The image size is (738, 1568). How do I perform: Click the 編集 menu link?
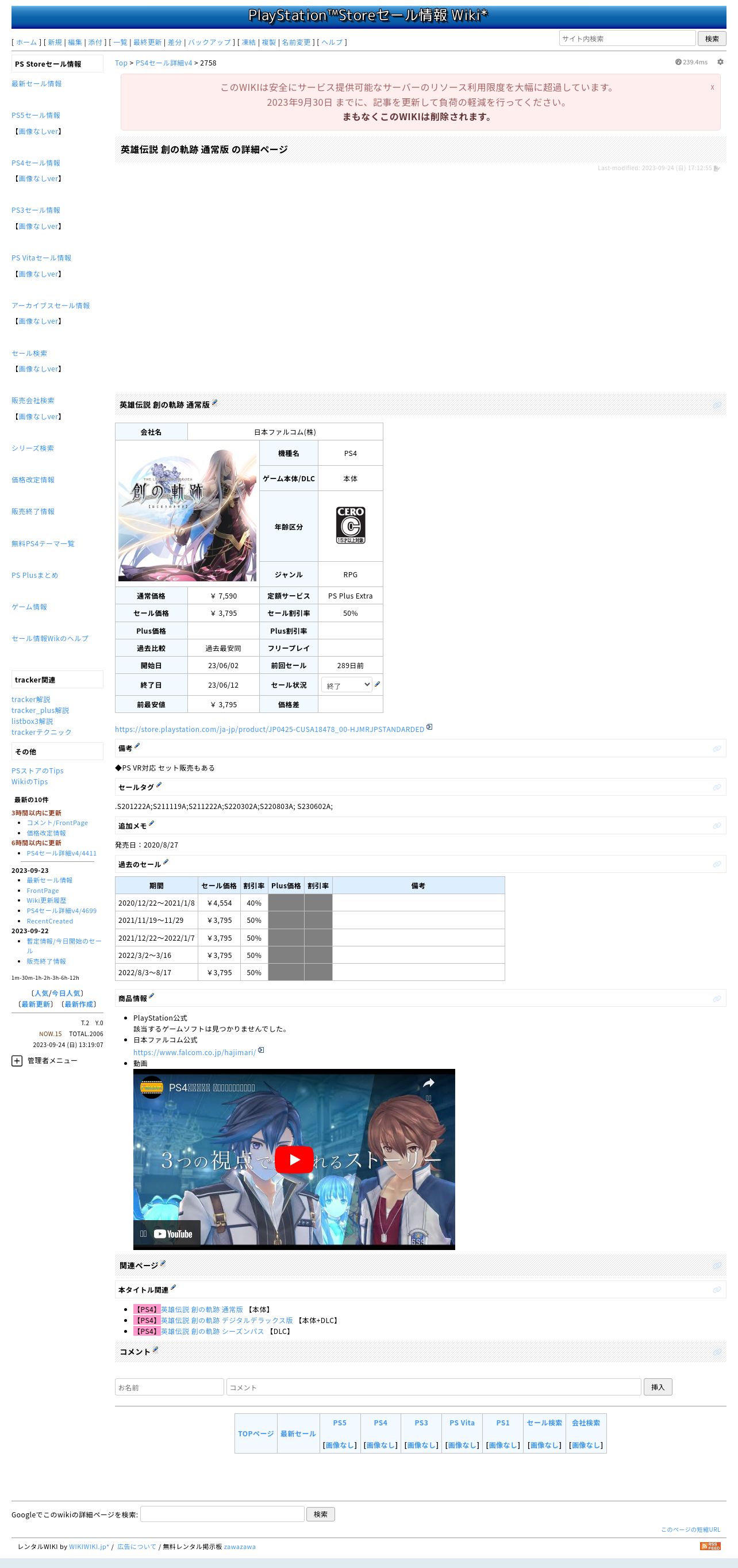click(x=75, y=42)
